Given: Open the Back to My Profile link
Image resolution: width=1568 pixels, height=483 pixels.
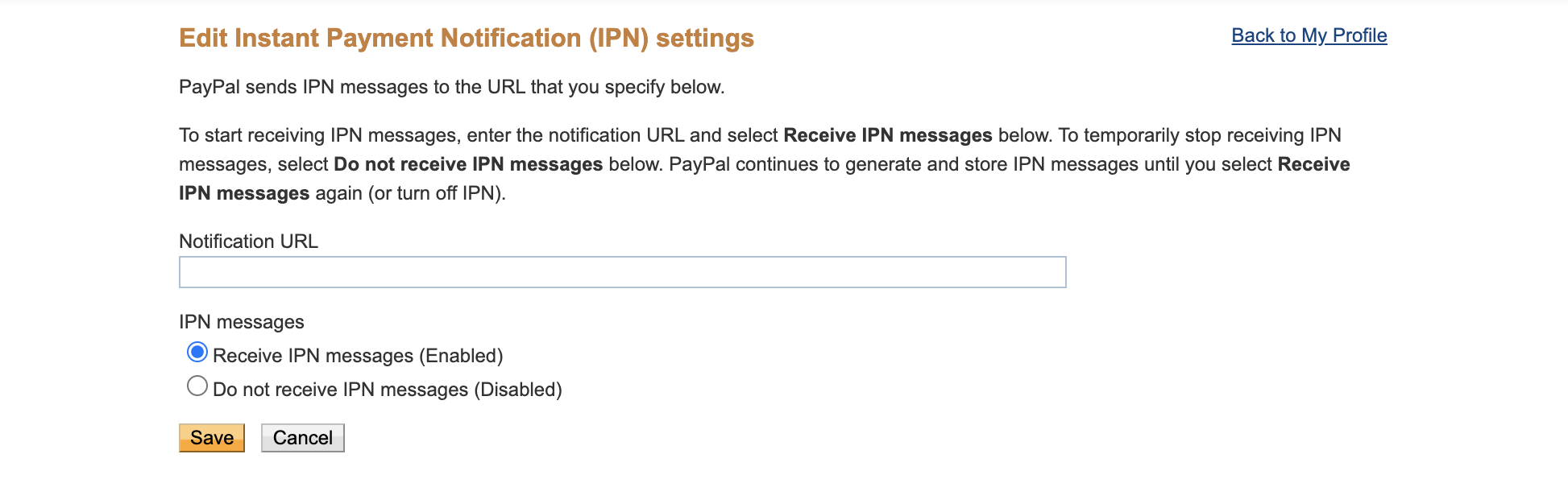Looking at the screenshot, I should pos(1309,35).
